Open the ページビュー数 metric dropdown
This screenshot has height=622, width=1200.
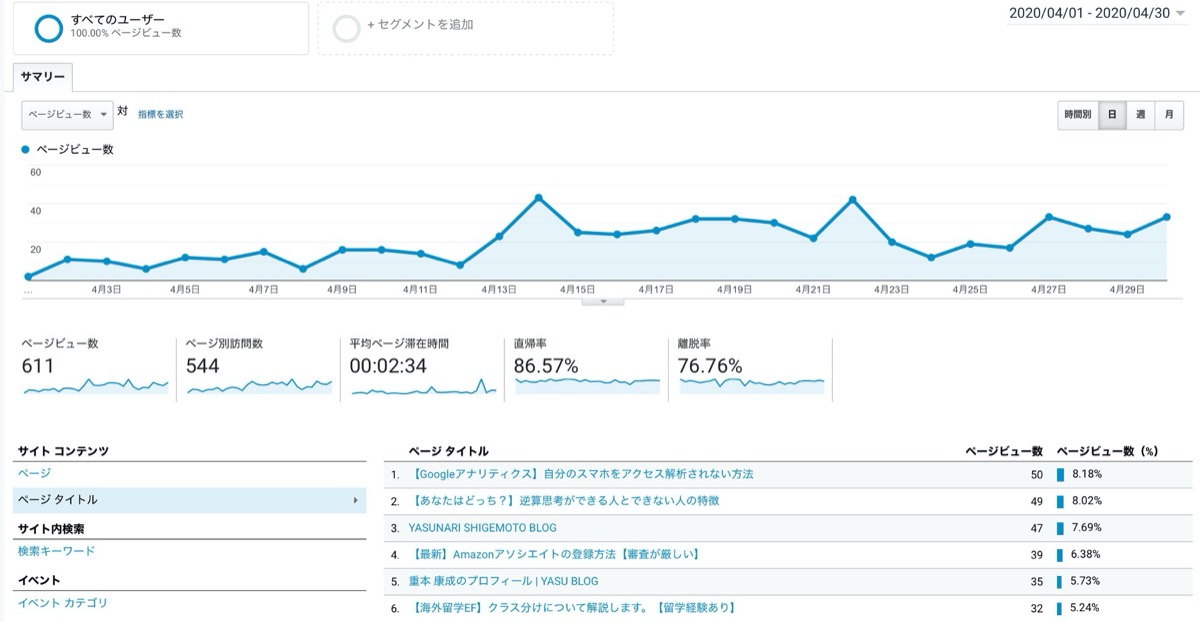[67, 115]
